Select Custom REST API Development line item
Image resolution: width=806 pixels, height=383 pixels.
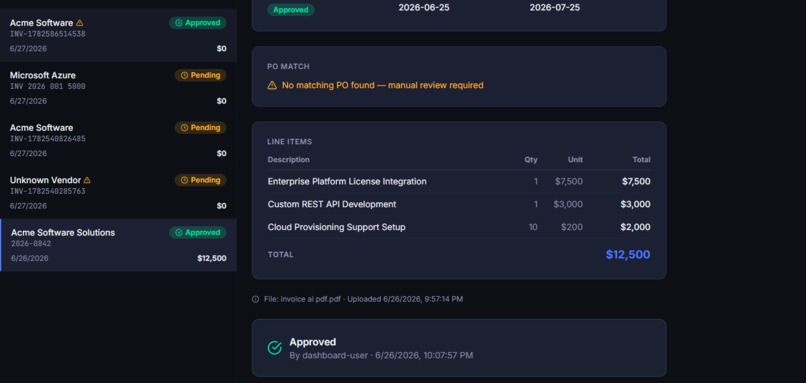(459, 204)
